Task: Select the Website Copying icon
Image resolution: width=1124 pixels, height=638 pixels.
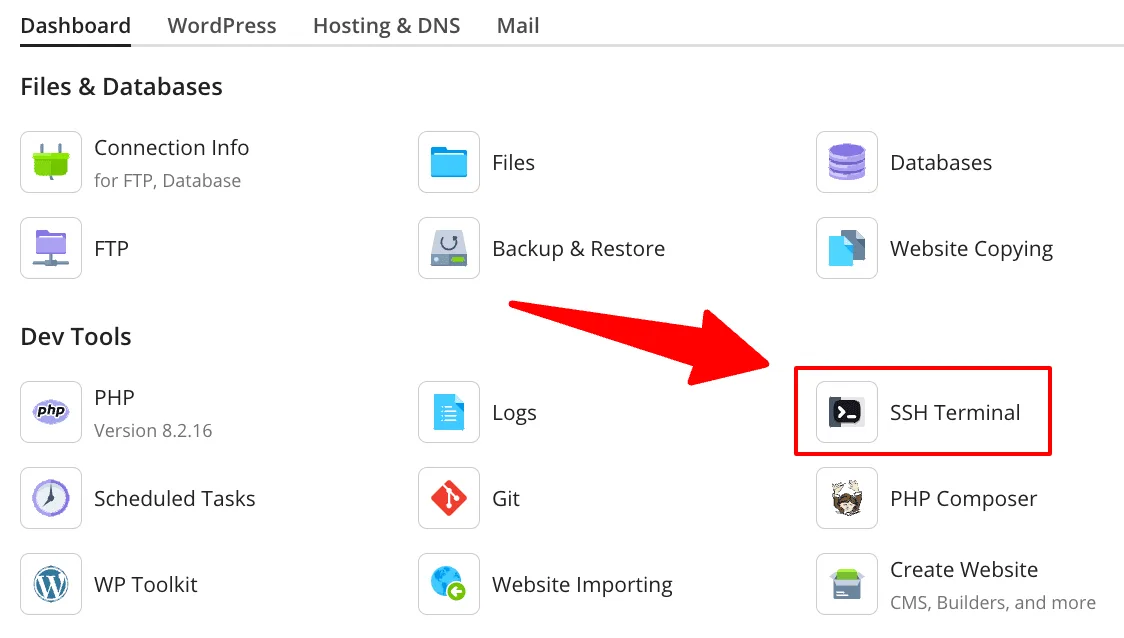Action: click(x=847, y=248)
